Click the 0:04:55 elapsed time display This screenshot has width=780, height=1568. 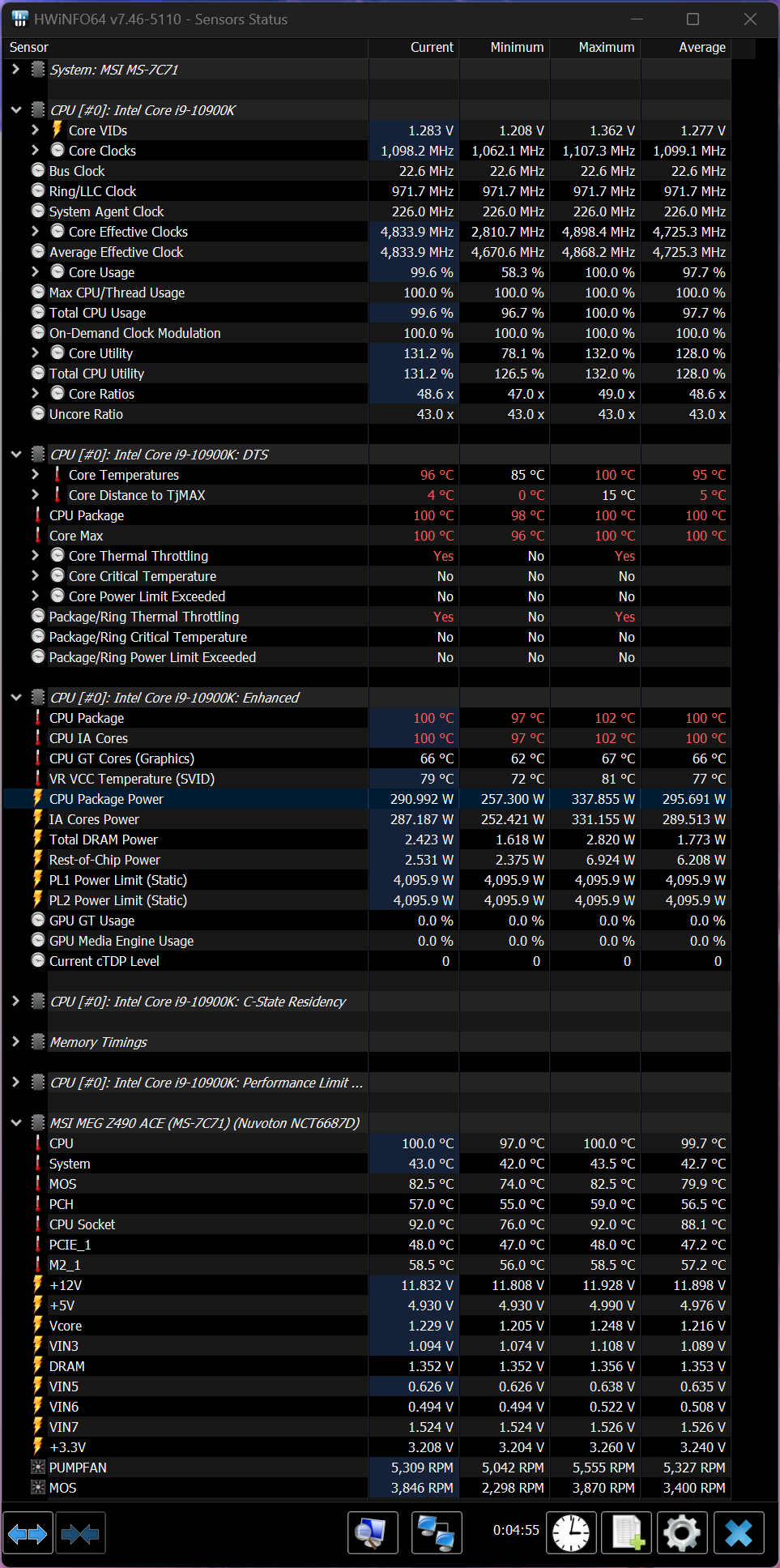pos(516,1530)
